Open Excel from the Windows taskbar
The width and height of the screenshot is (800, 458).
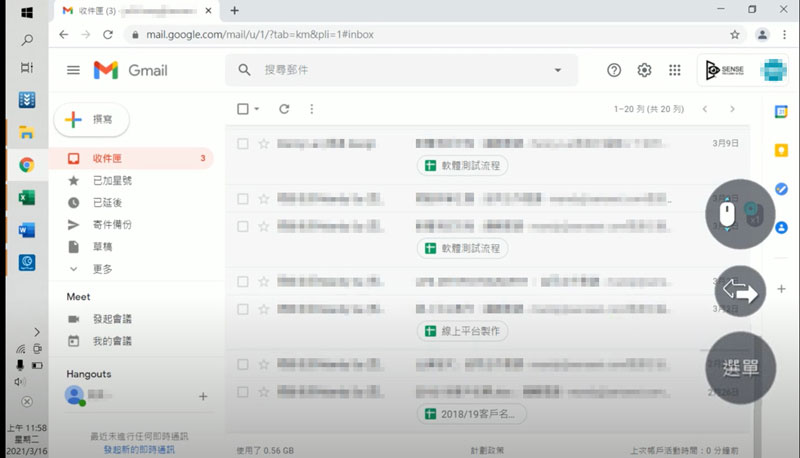point(27,197)
